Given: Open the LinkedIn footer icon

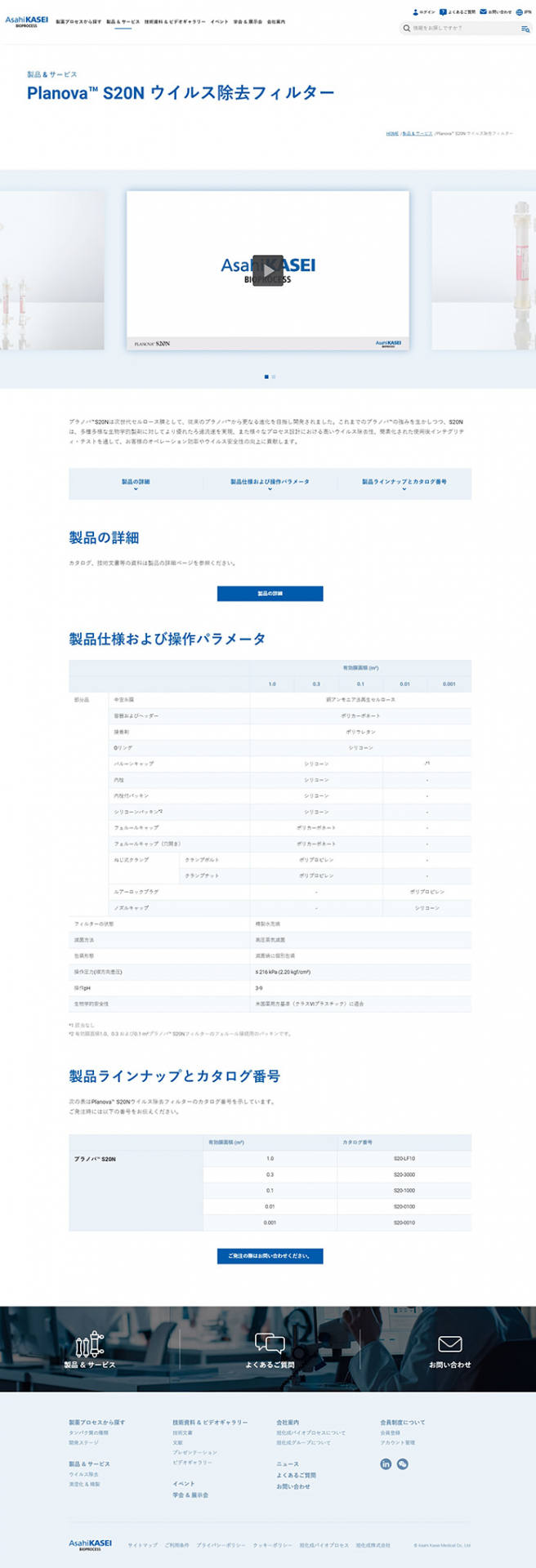Looking at the screenshot, I should 386,1463.
